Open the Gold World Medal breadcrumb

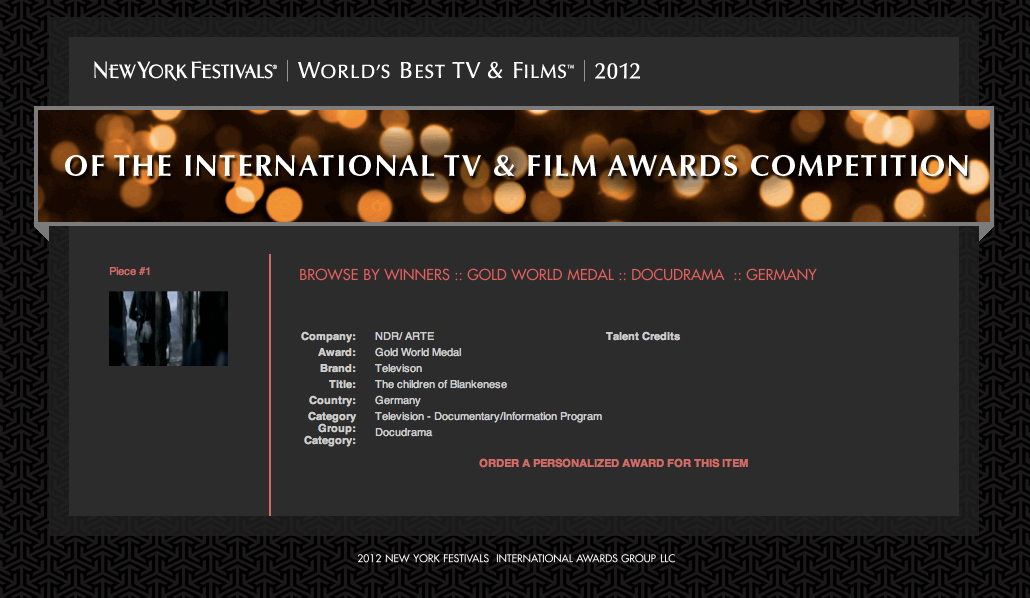click(x=540, y=275)
